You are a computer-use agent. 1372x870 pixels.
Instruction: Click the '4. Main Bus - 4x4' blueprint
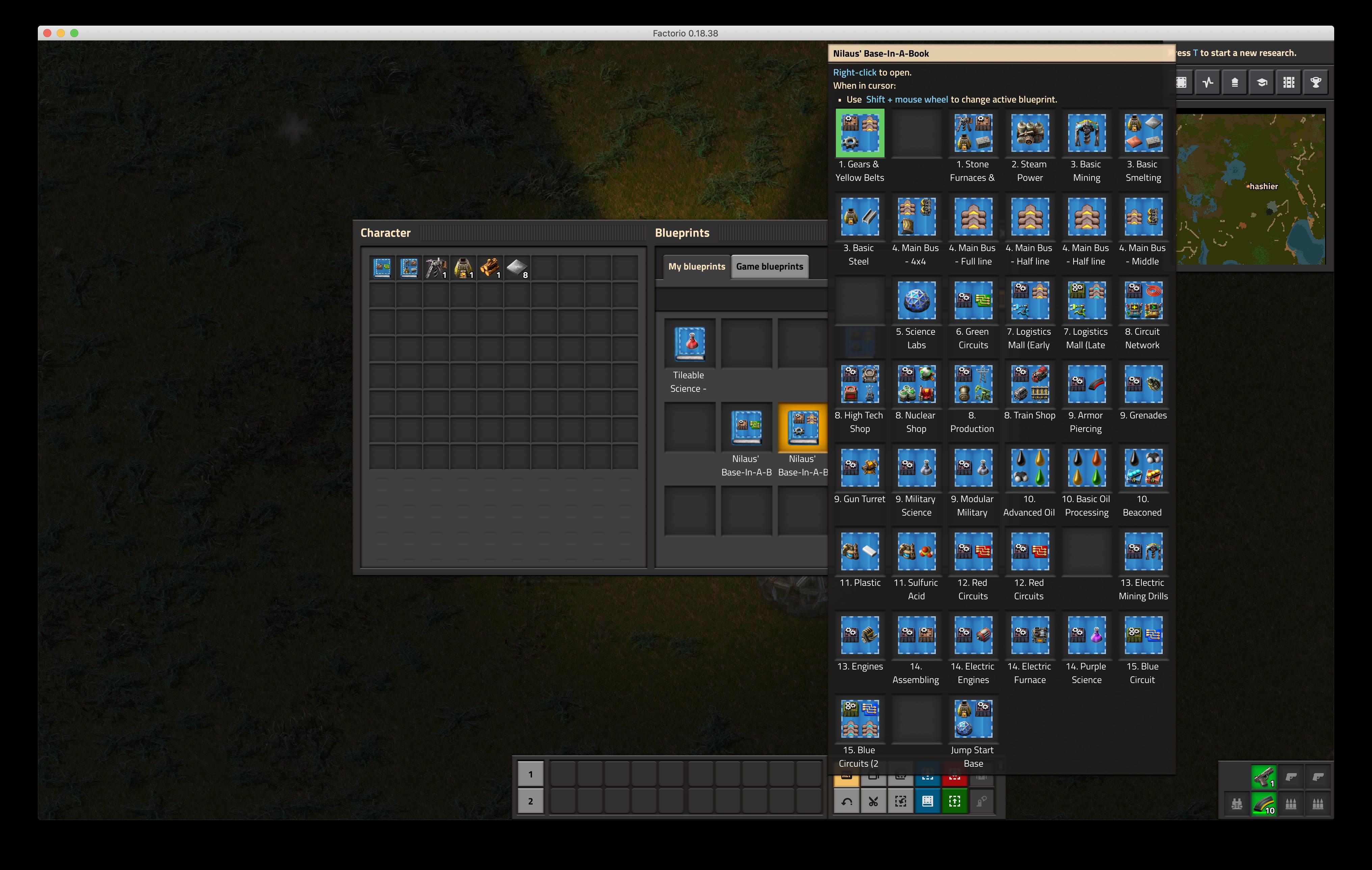pos(916,217)
